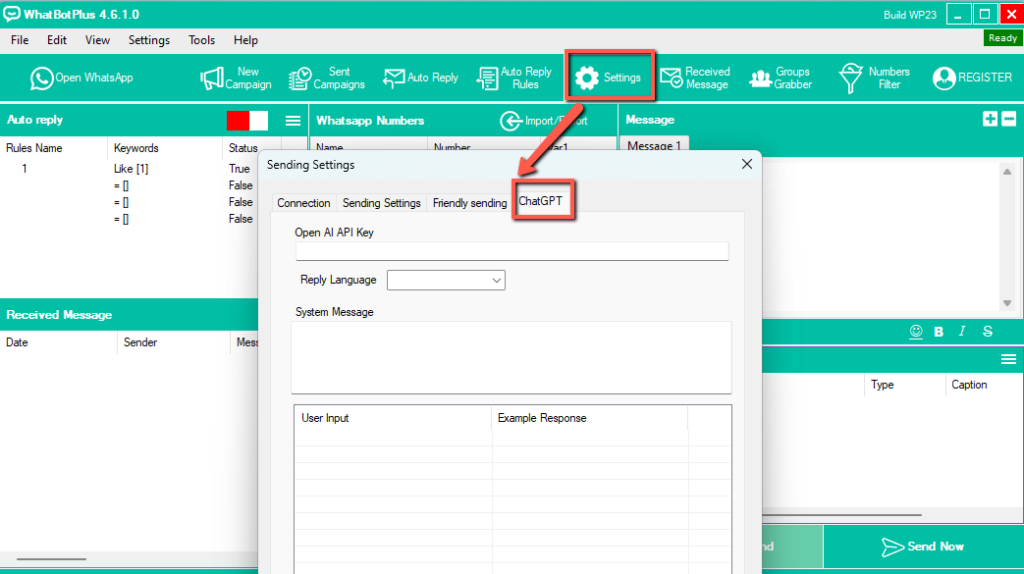Open the Tools menu
This screenshot has width=1024, height=574.
(x=201, y=40)
